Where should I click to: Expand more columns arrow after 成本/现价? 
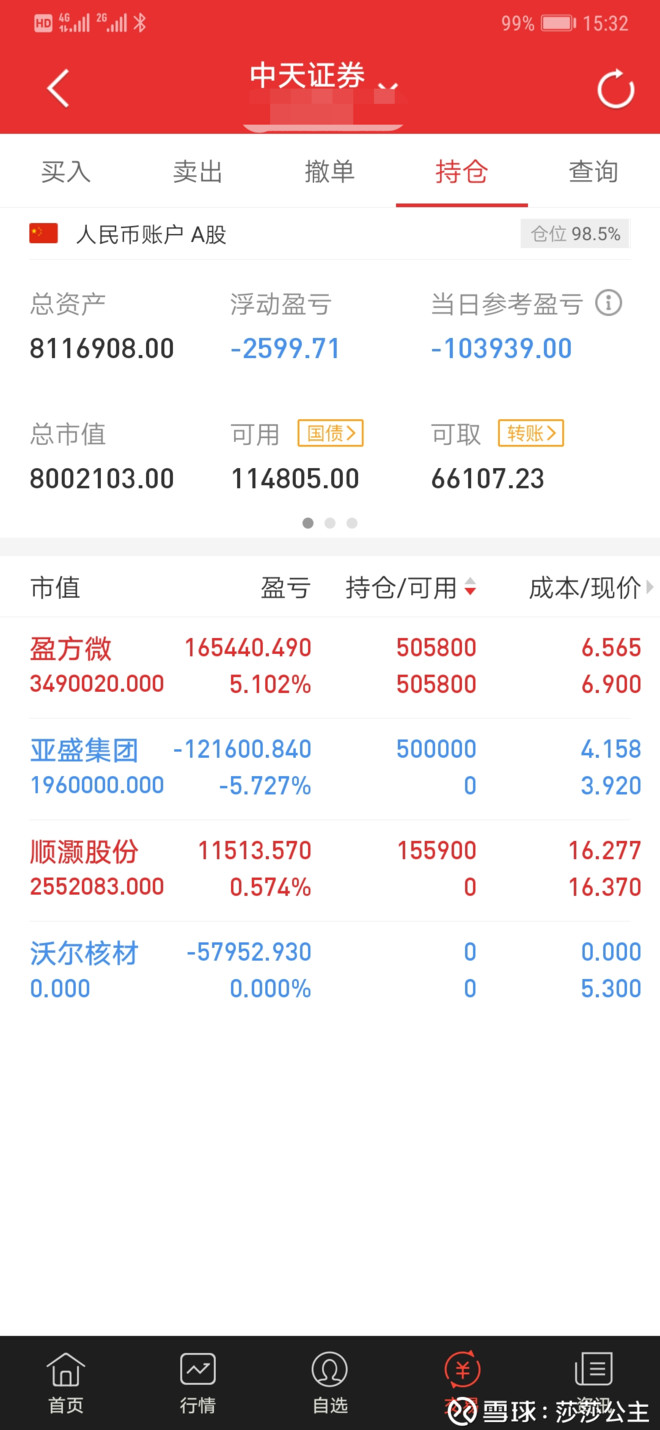click(x=651, y=588)
